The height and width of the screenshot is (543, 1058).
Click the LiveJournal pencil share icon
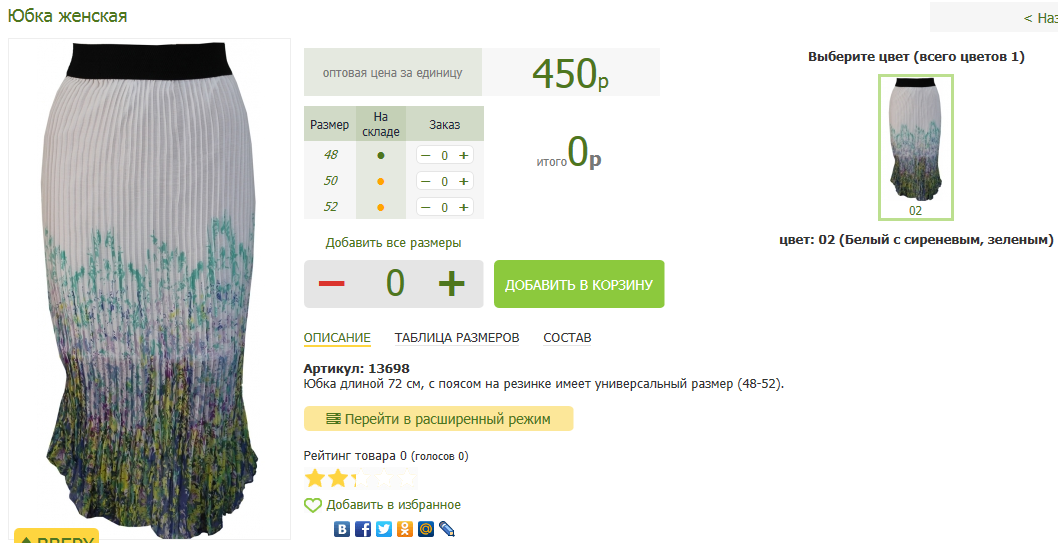click(447, 529)
